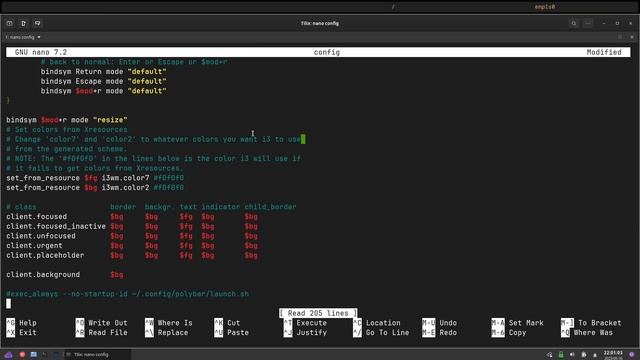Place cursor on 'bindsym $mod+r mode "resize"' line
This screenshot has width=640, height=360.
pos(67,120)
